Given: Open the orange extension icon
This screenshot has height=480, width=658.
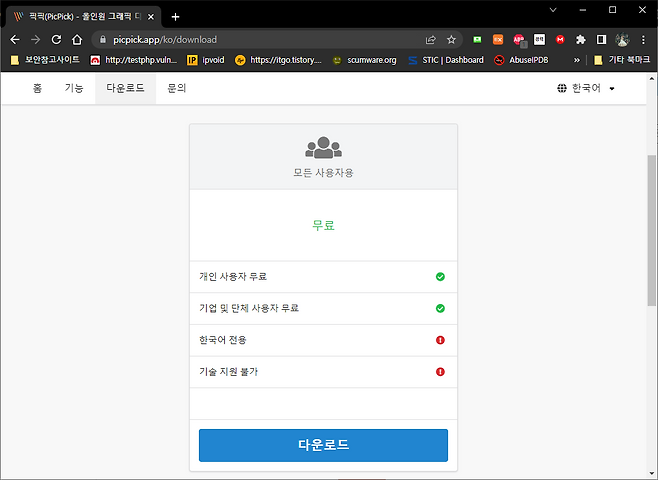Looking at the screenshot, I should [498, 39].
